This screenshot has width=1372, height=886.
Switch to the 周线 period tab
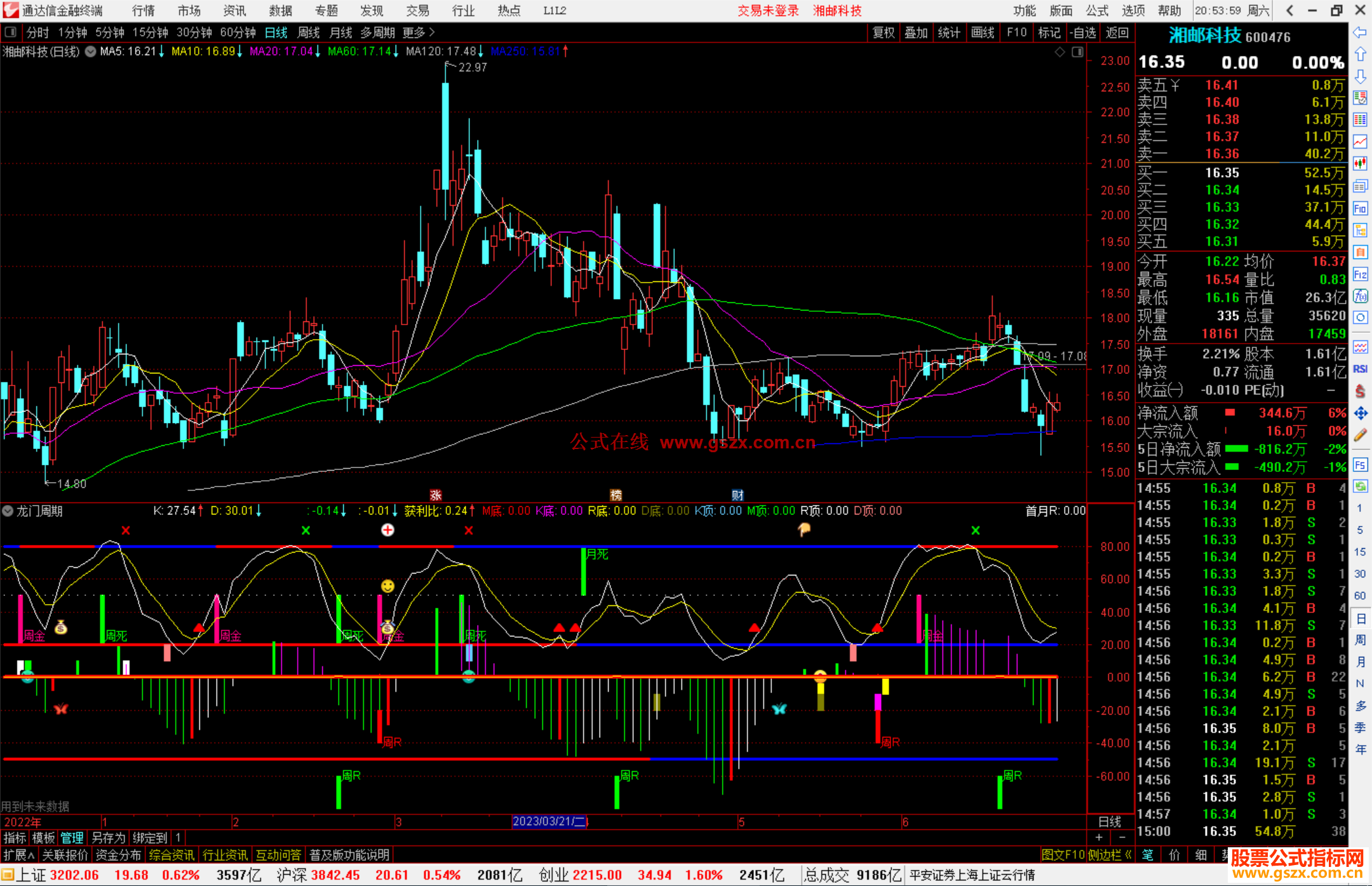pos(309,32)
